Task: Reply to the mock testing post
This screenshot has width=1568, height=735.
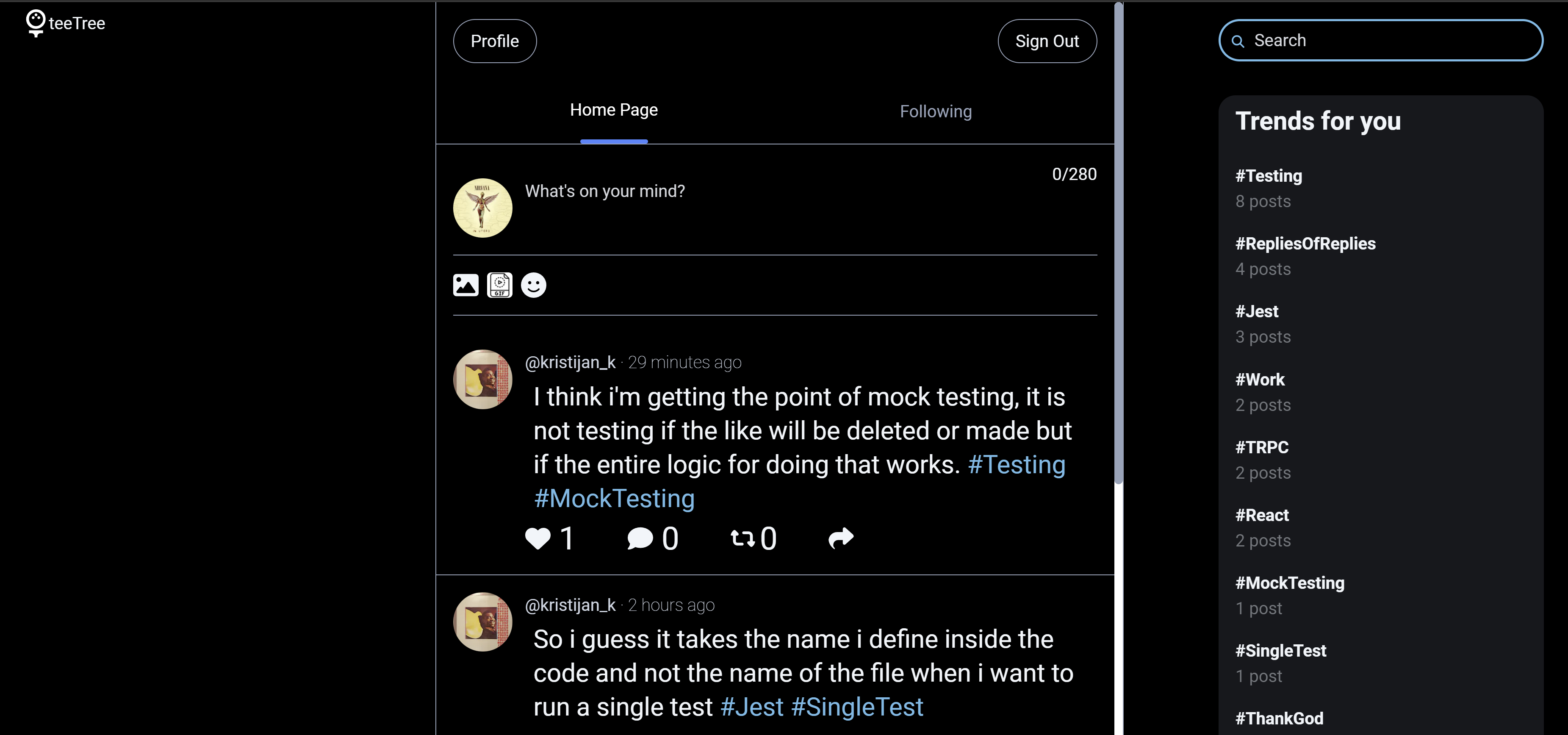Action: click(640, 538)
